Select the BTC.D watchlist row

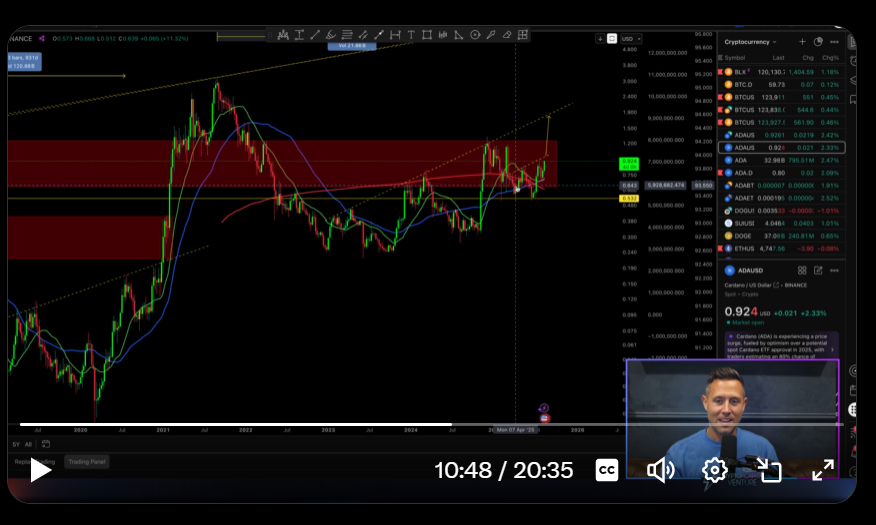tap(781, 85)
